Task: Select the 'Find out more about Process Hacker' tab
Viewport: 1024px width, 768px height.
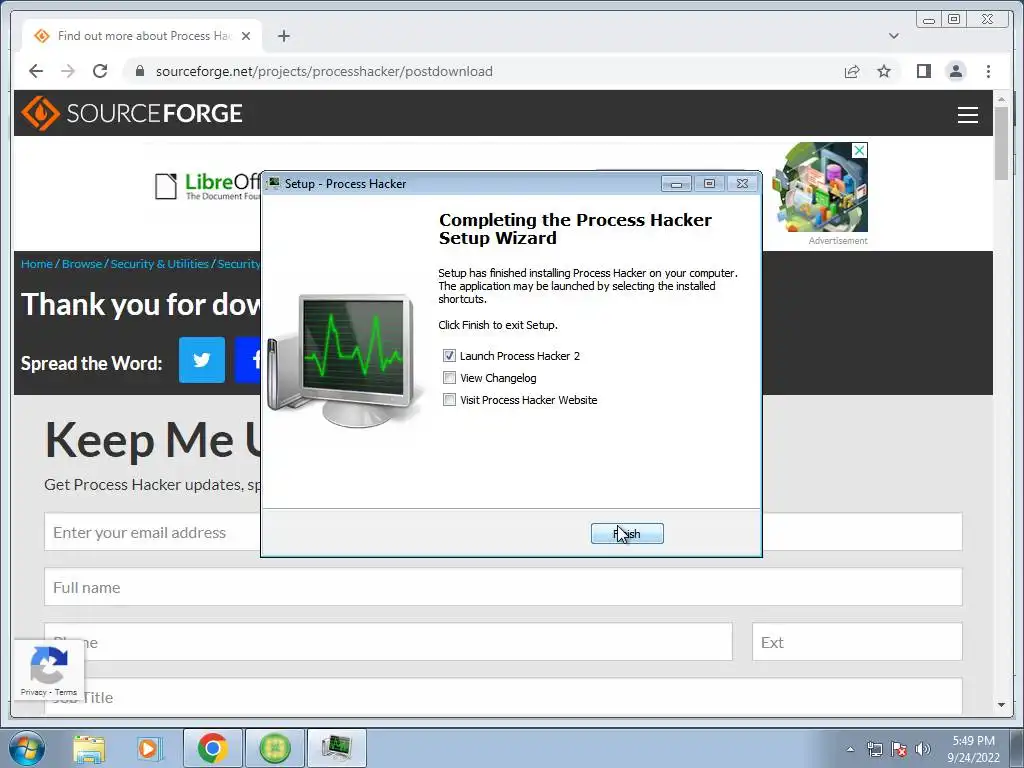Action: coord(142,36)
